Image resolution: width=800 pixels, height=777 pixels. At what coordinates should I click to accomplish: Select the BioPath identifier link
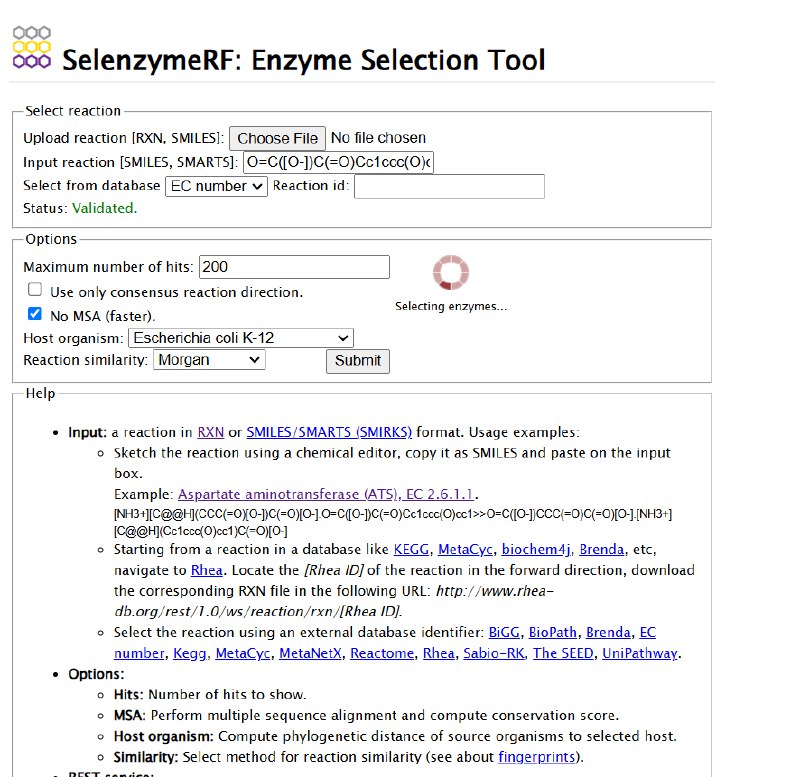coord(553,633)
